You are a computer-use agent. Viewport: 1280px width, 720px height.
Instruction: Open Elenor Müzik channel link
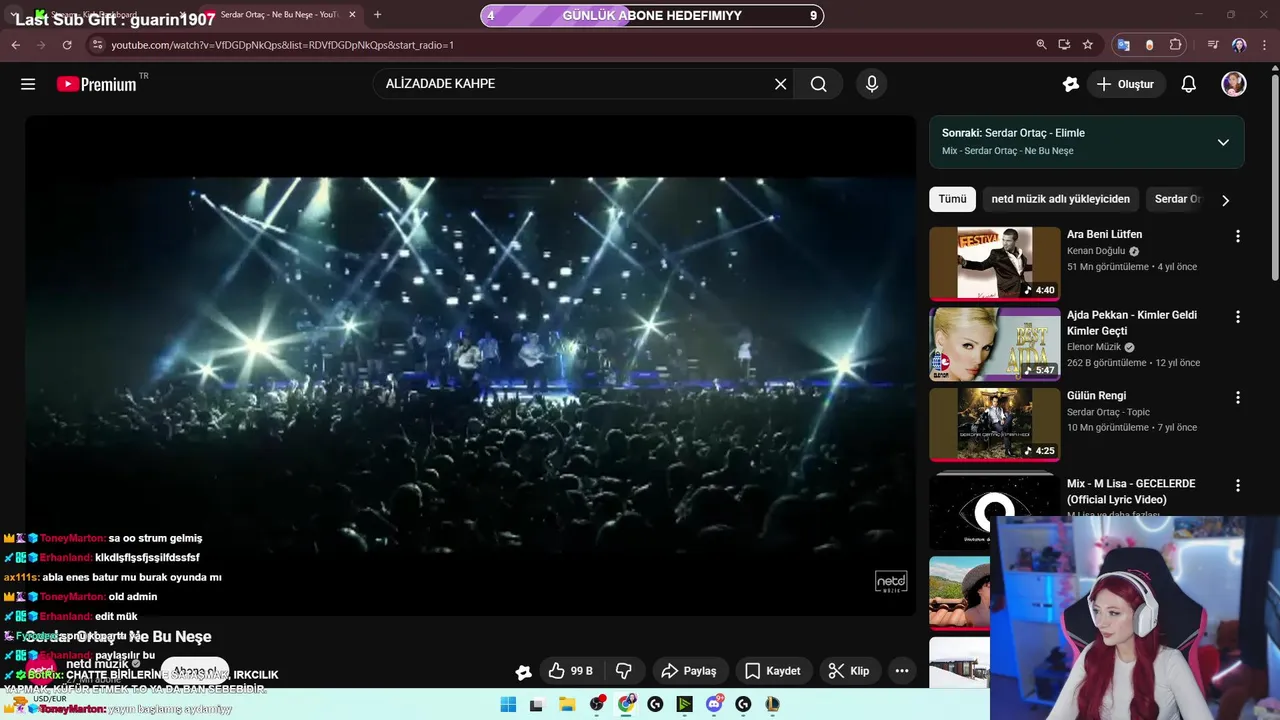click(x=1094, y=347)
